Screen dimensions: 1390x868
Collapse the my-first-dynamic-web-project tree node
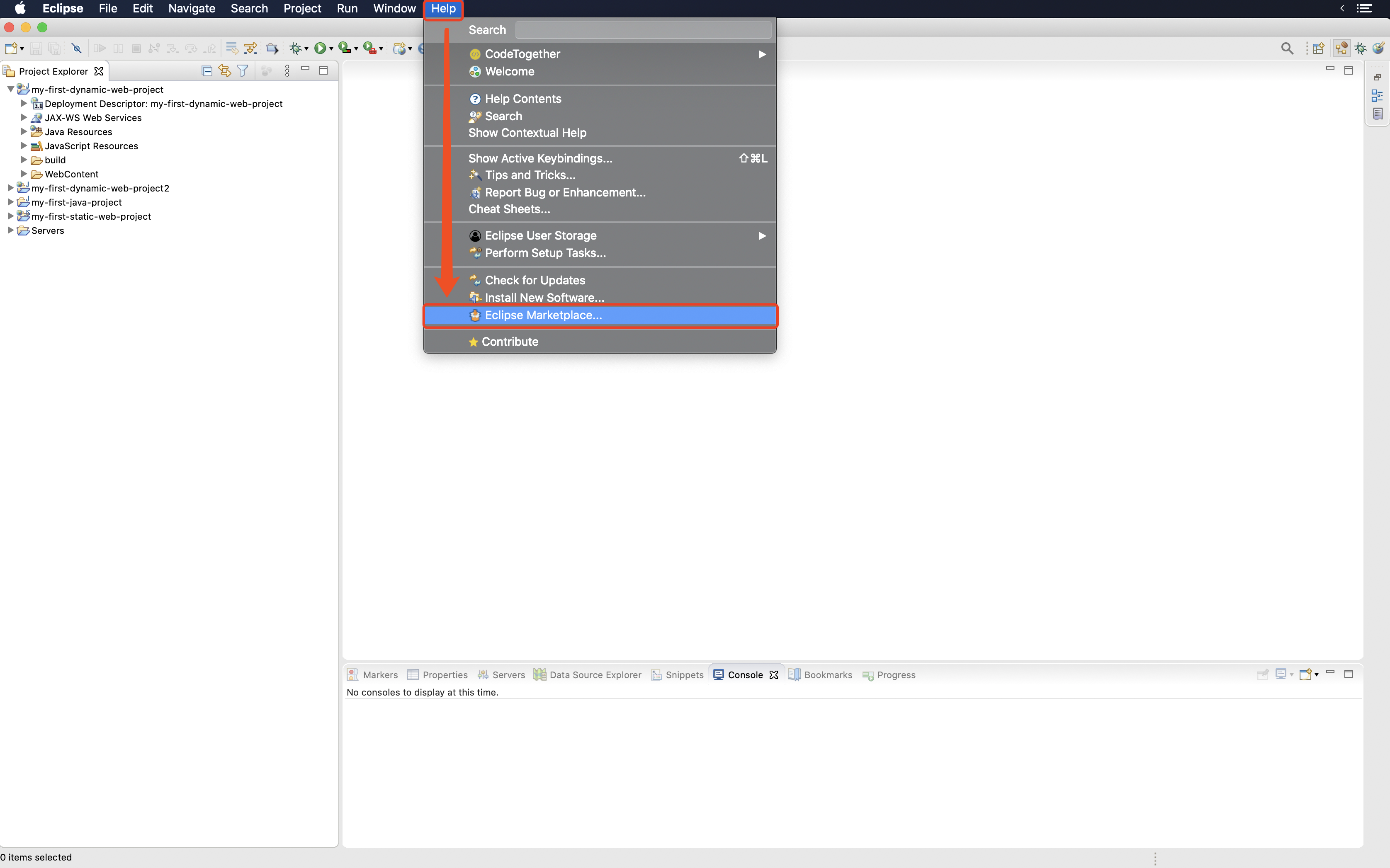[x=10, y=90]
